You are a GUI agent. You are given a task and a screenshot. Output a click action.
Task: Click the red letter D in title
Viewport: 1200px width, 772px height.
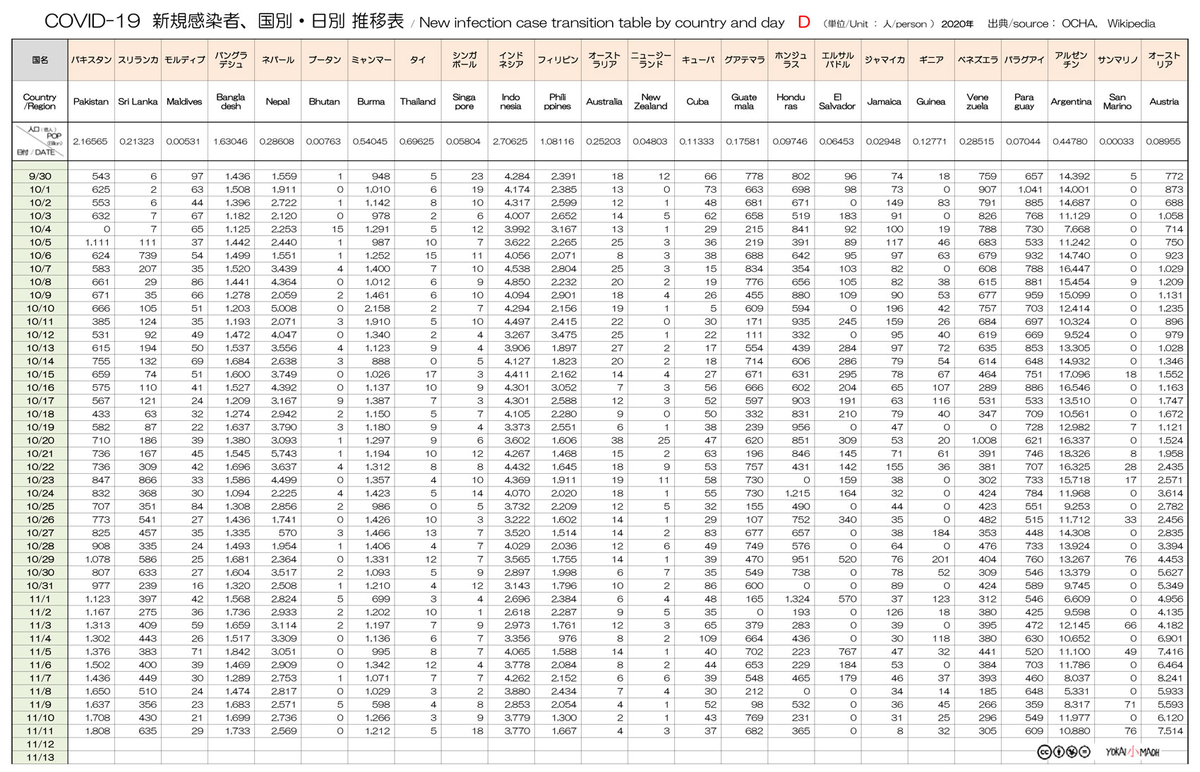[x=805, y=20]
